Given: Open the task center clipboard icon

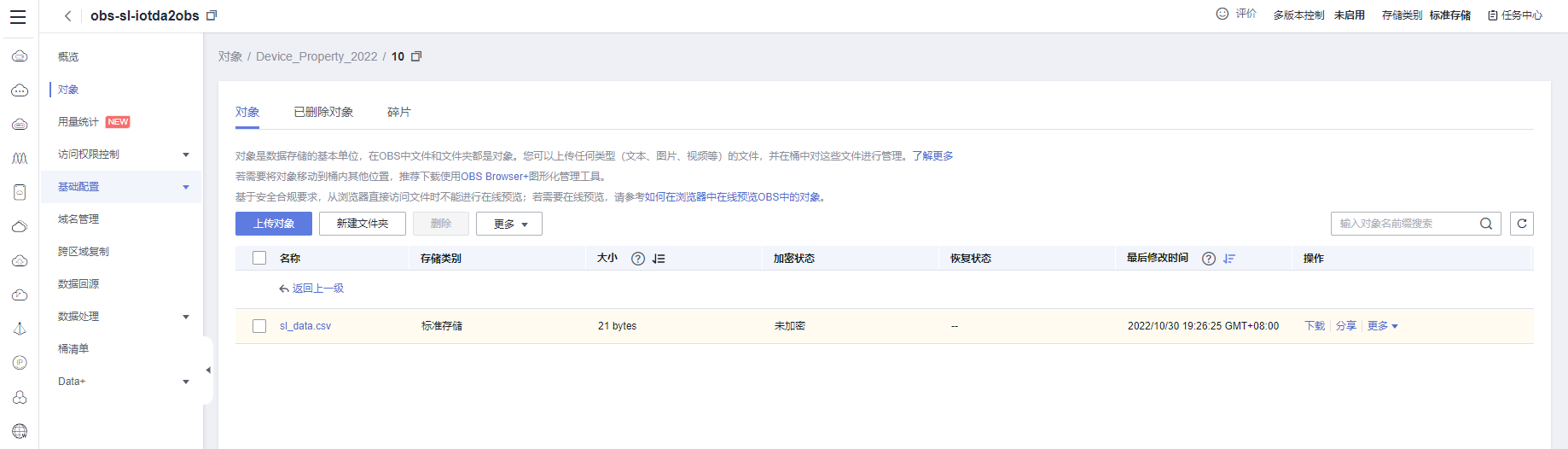Looking at the screenshot, I should pos(1493,15).
